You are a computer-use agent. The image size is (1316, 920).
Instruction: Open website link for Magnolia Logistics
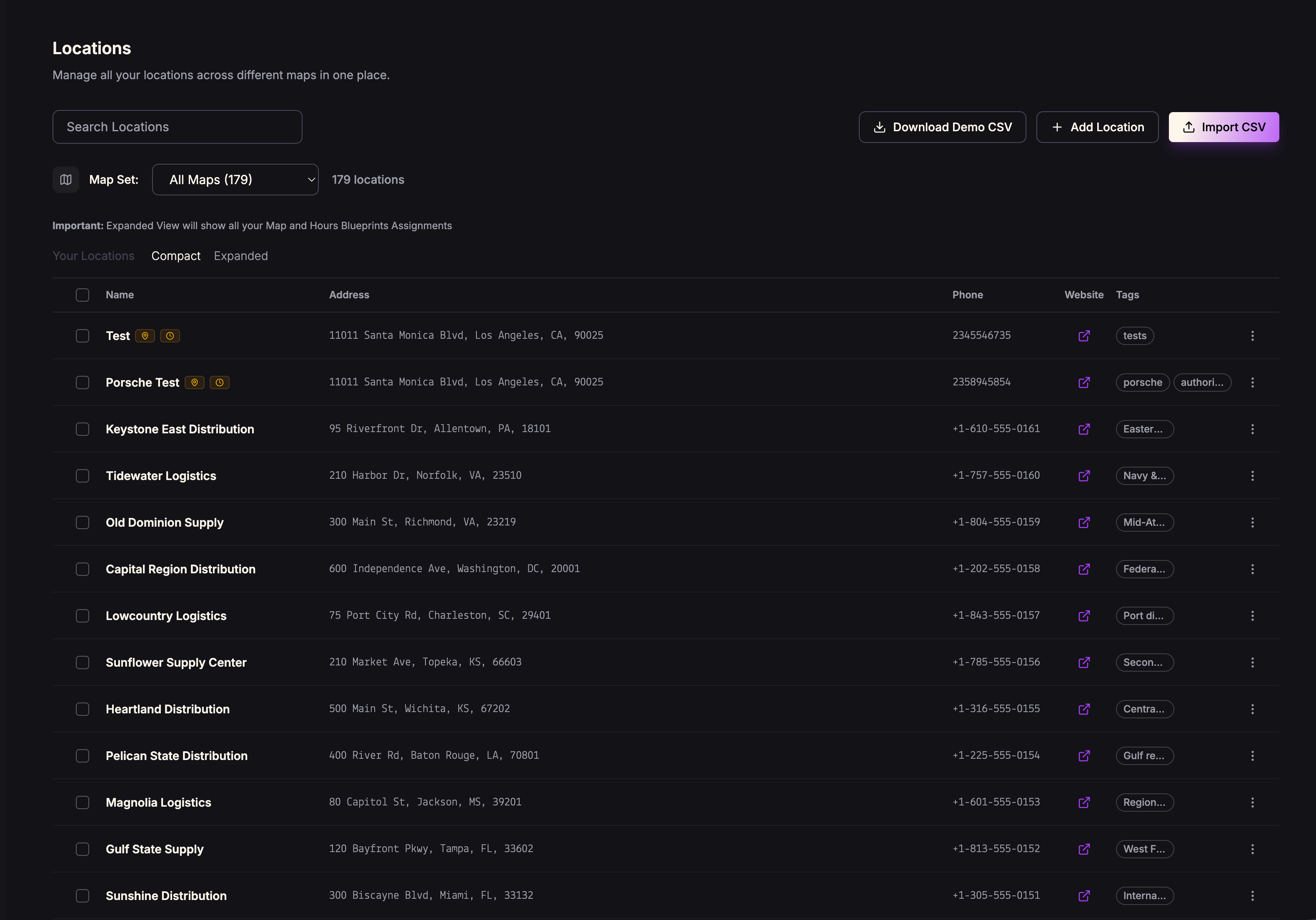pos(1084,802)
